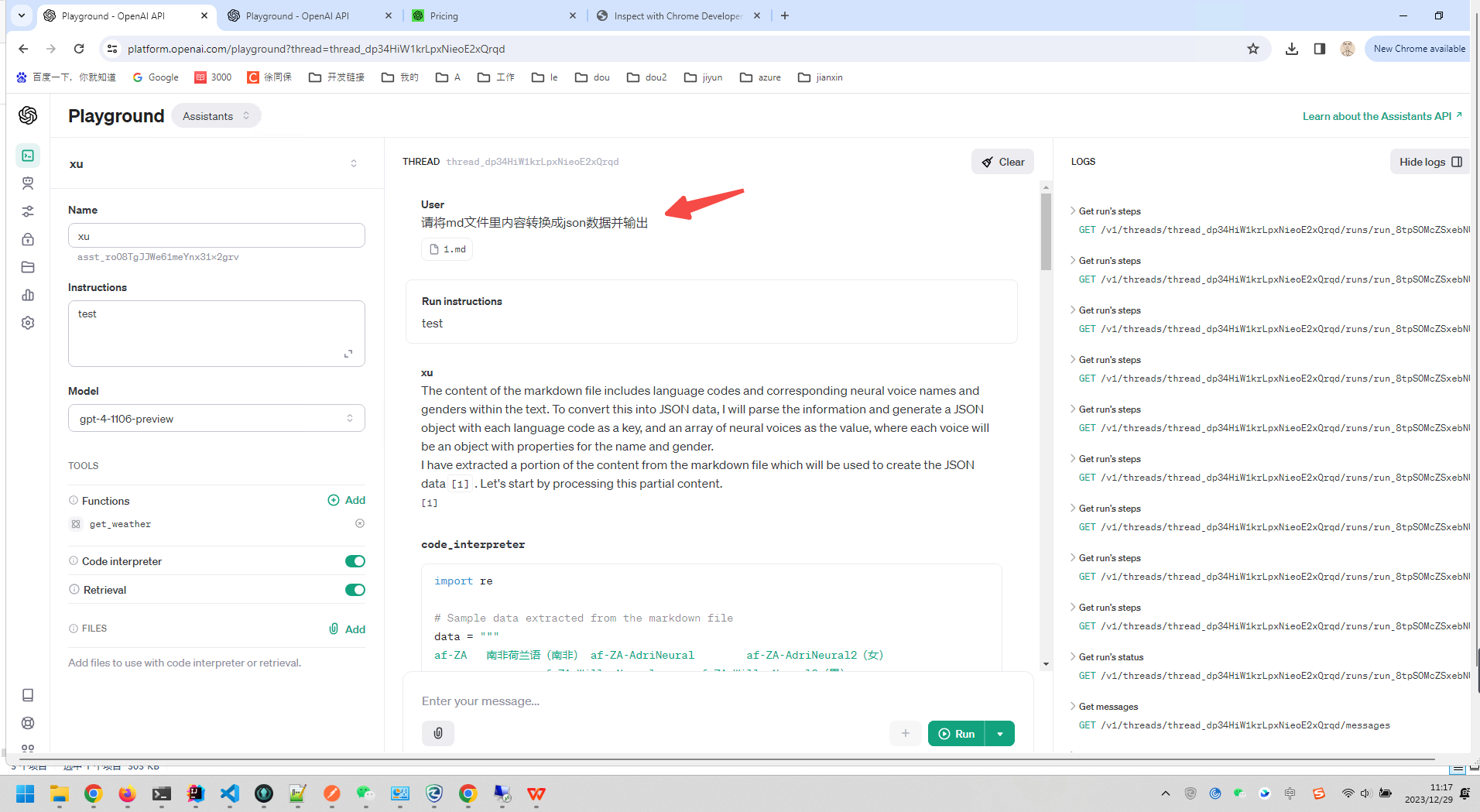
Task: Open the Documentation book sidebar icon
Action: (28, 695)
